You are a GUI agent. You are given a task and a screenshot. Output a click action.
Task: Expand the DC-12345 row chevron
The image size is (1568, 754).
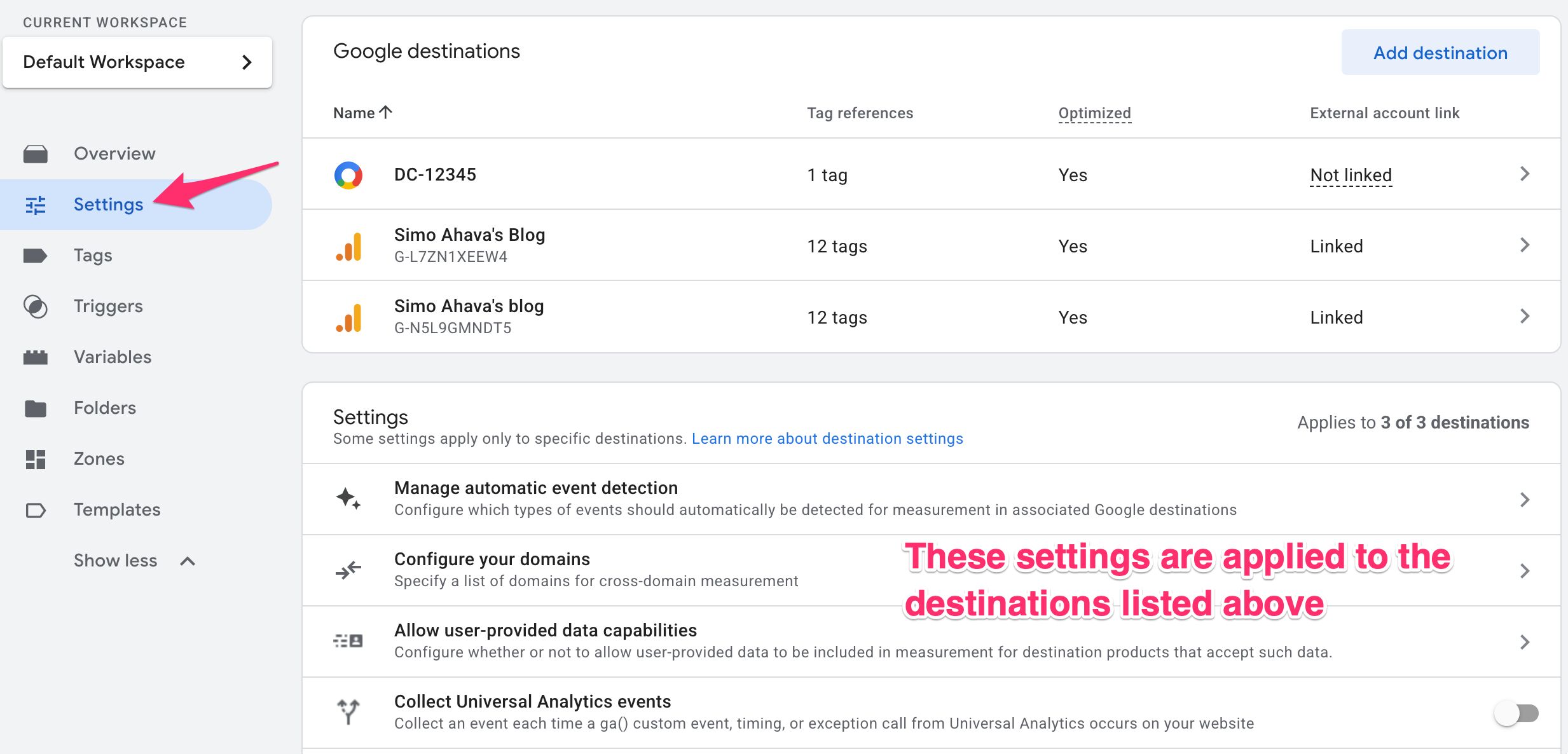pyautogui.click(x=1525, y=174)
